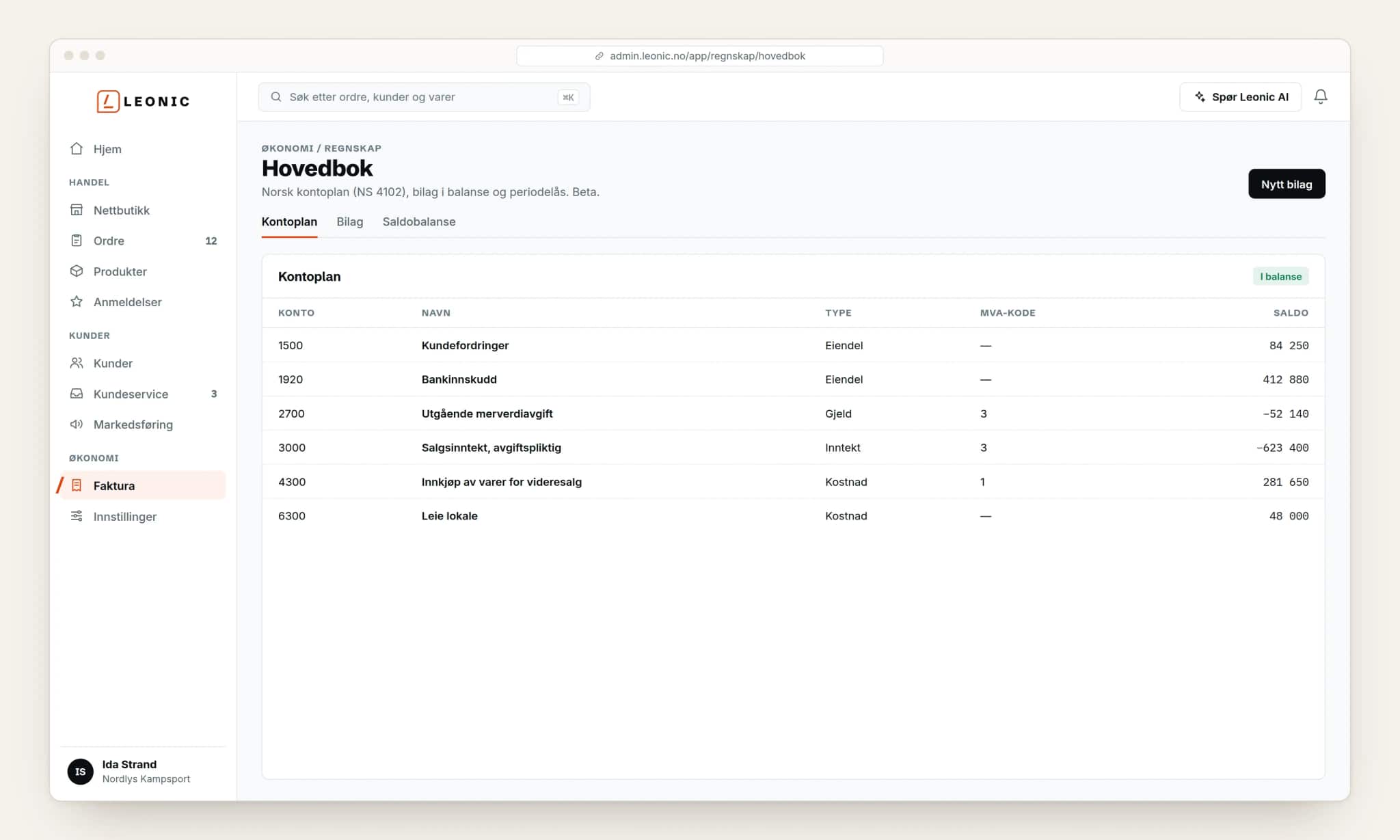Click the I balanse status badge
The width and height of the screenshot is (1400, 840).
coord(1280,276)
